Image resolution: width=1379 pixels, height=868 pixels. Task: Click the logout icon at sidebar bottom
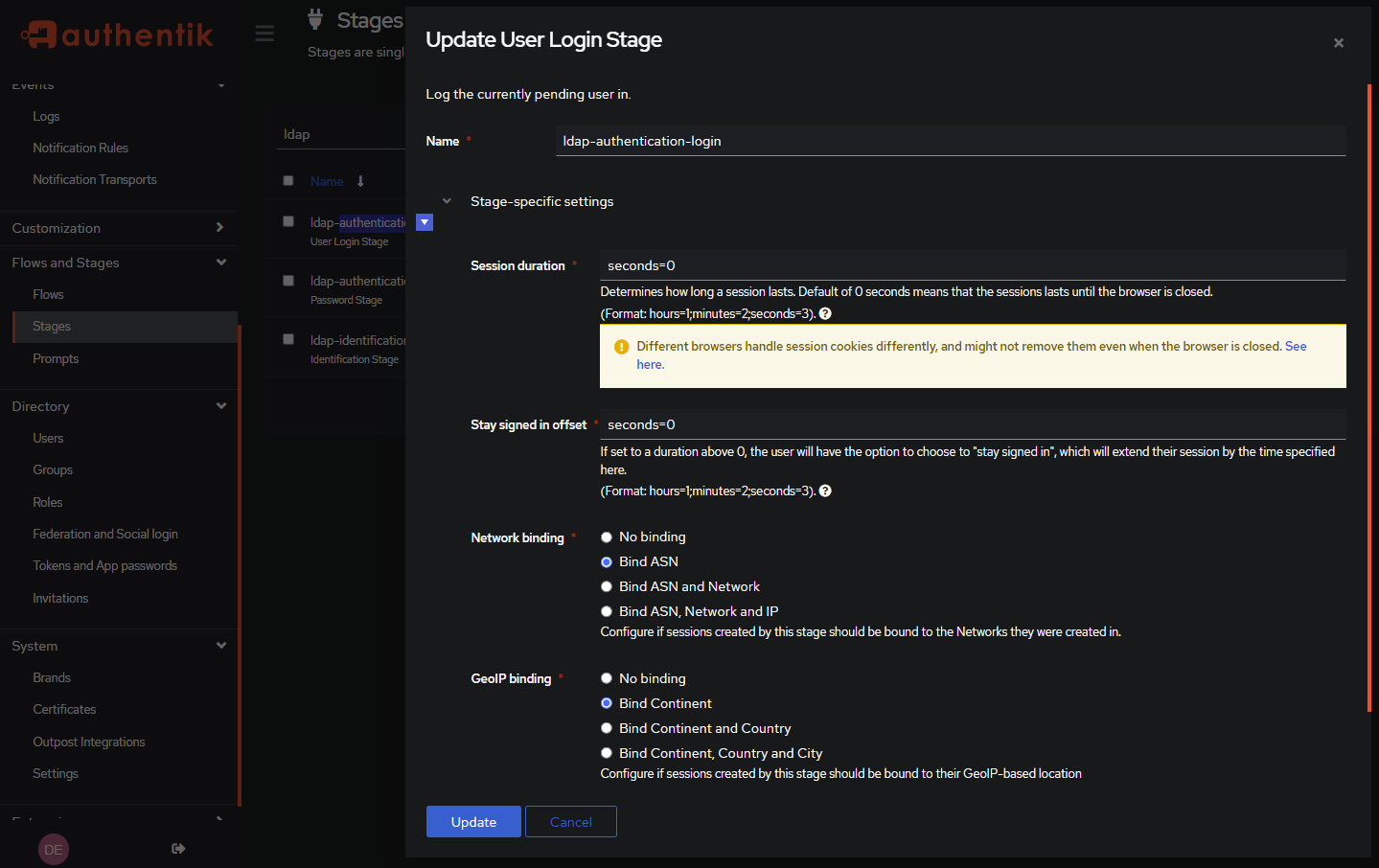pos(178,849)
